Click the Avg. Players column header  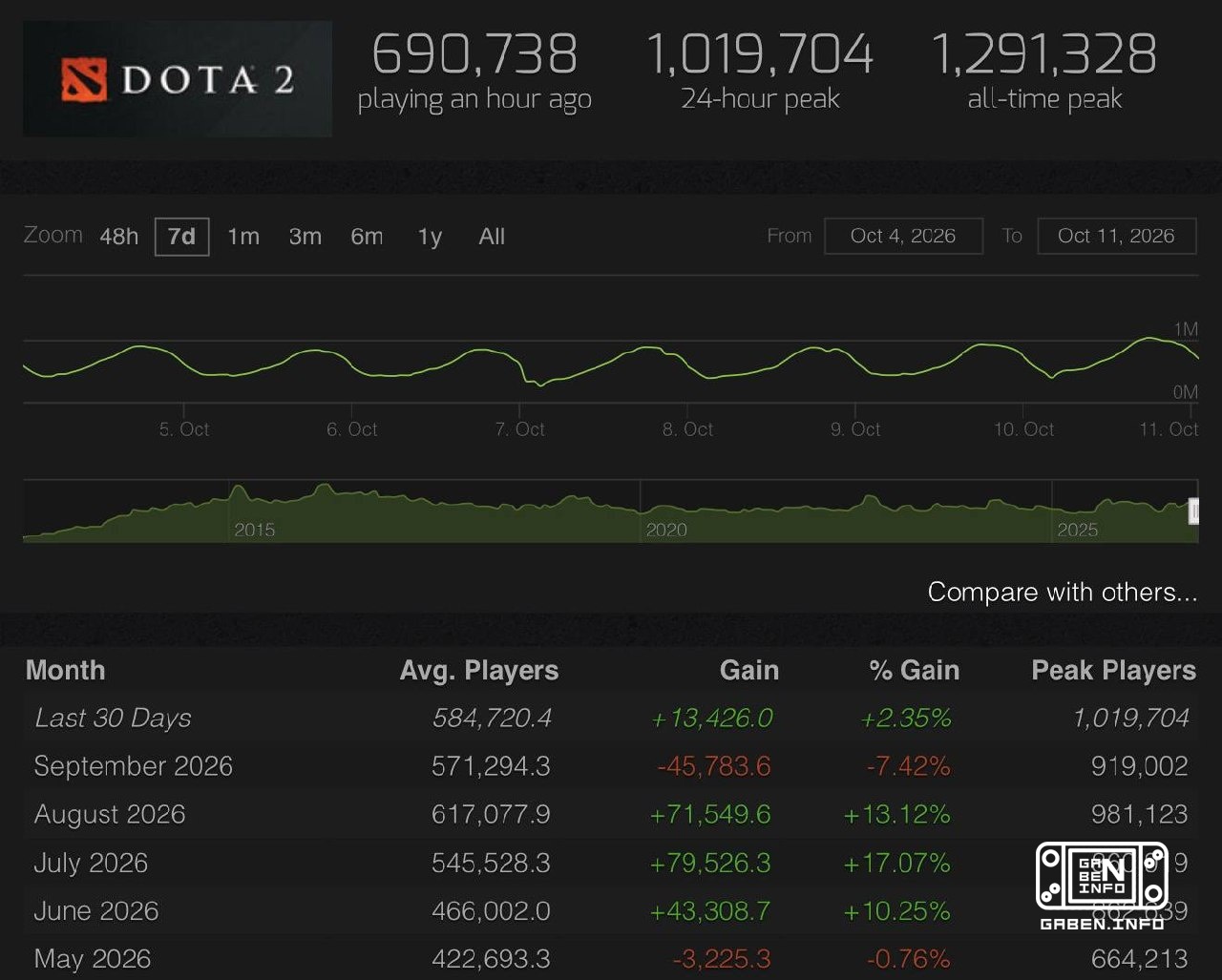click(x=479, y=670)
